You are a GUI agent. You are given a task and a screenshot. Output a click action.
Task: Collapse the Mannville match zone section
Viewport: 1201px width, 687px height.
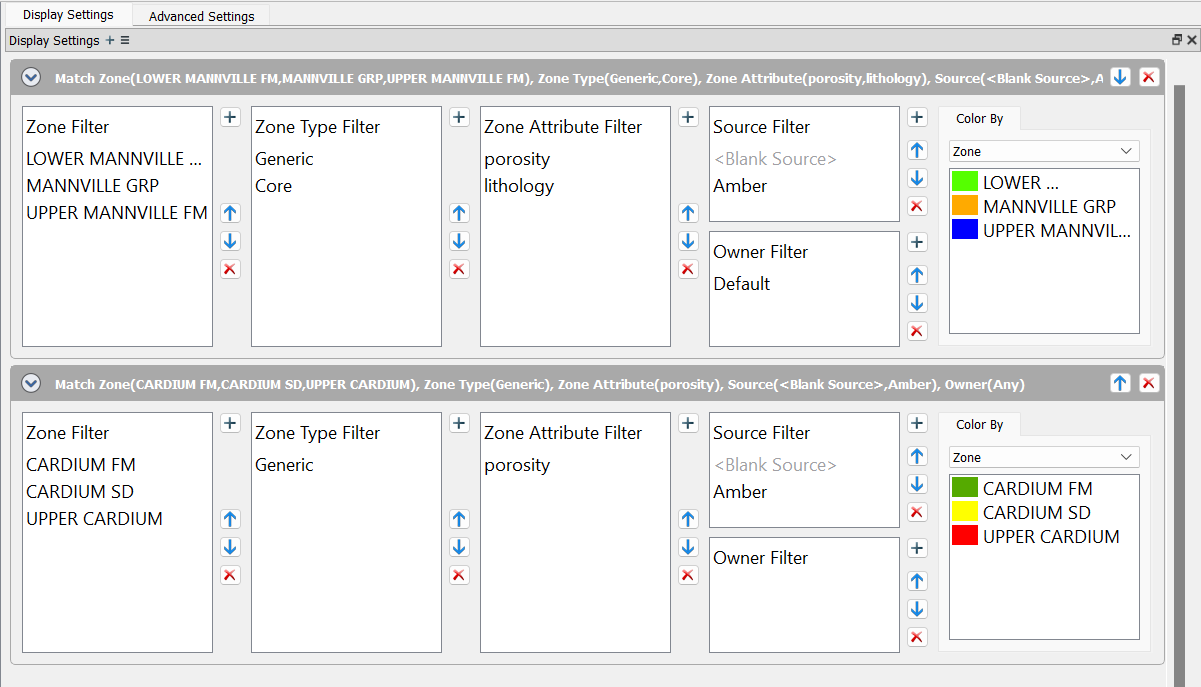(31, 77)
